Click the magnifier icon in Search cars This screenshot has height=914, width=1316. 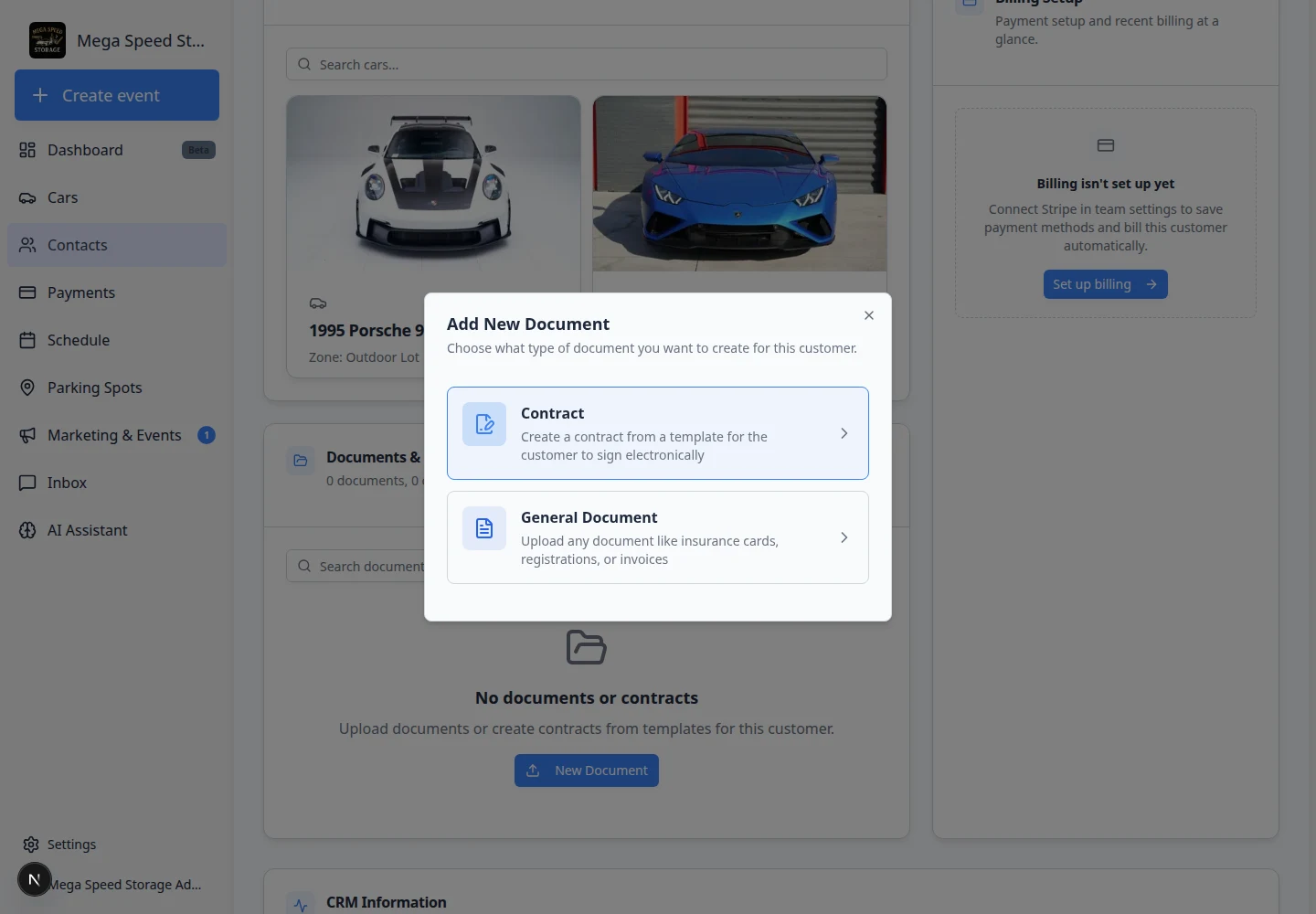304,64
